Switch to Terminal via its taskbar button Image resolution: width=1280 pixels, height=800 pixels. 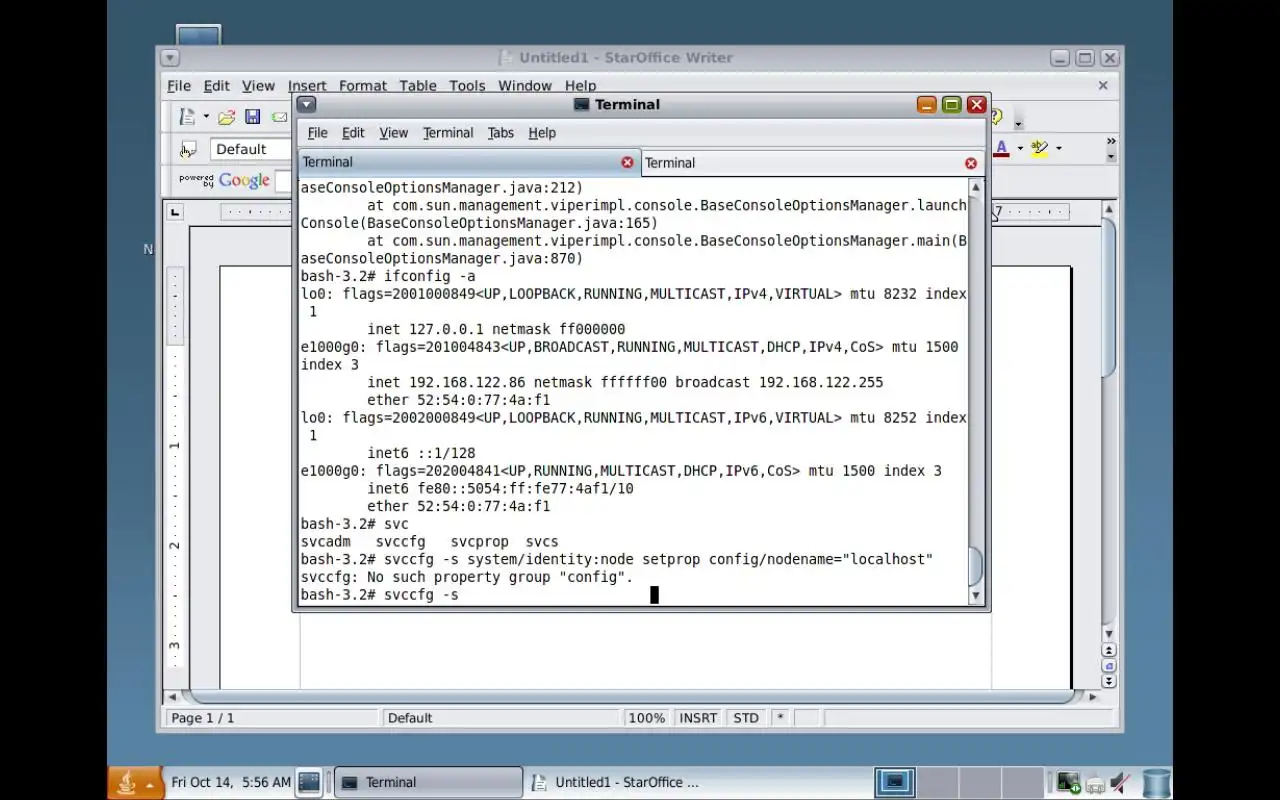click(x=428, y=783)
